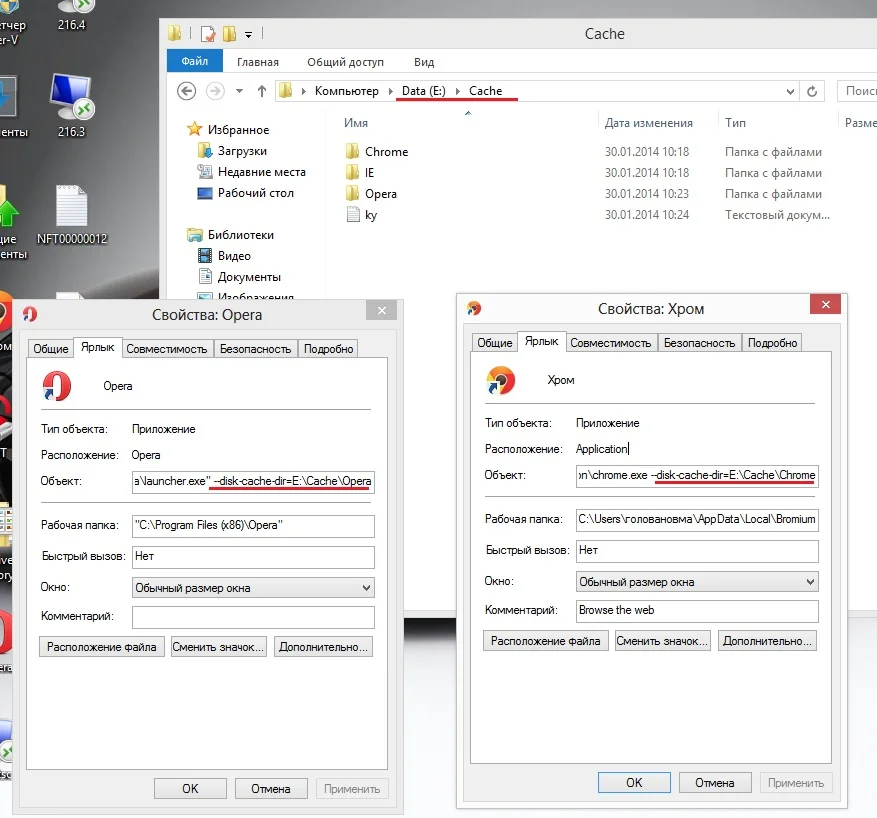Screen dimensions: 877x818
Task: Open Документы library in navigation pane
Action: coord(249,277)
